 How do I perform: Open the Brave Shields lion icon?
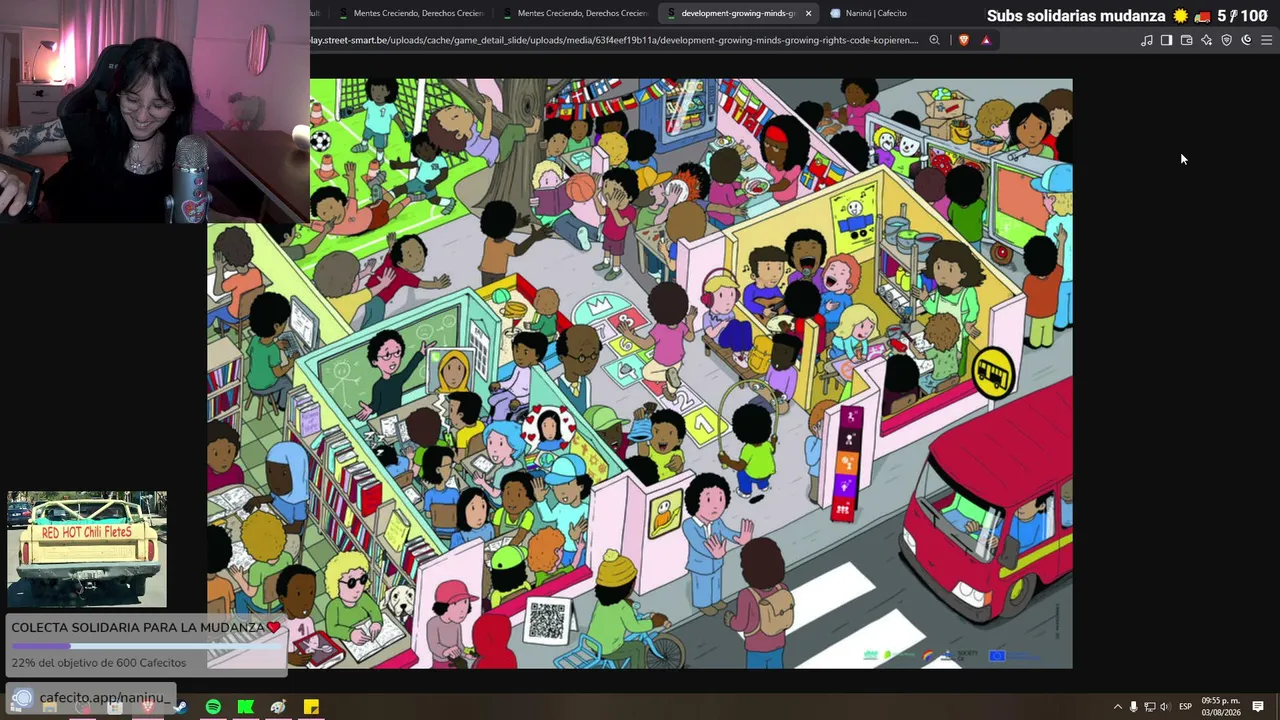click(x=964, y=40)
